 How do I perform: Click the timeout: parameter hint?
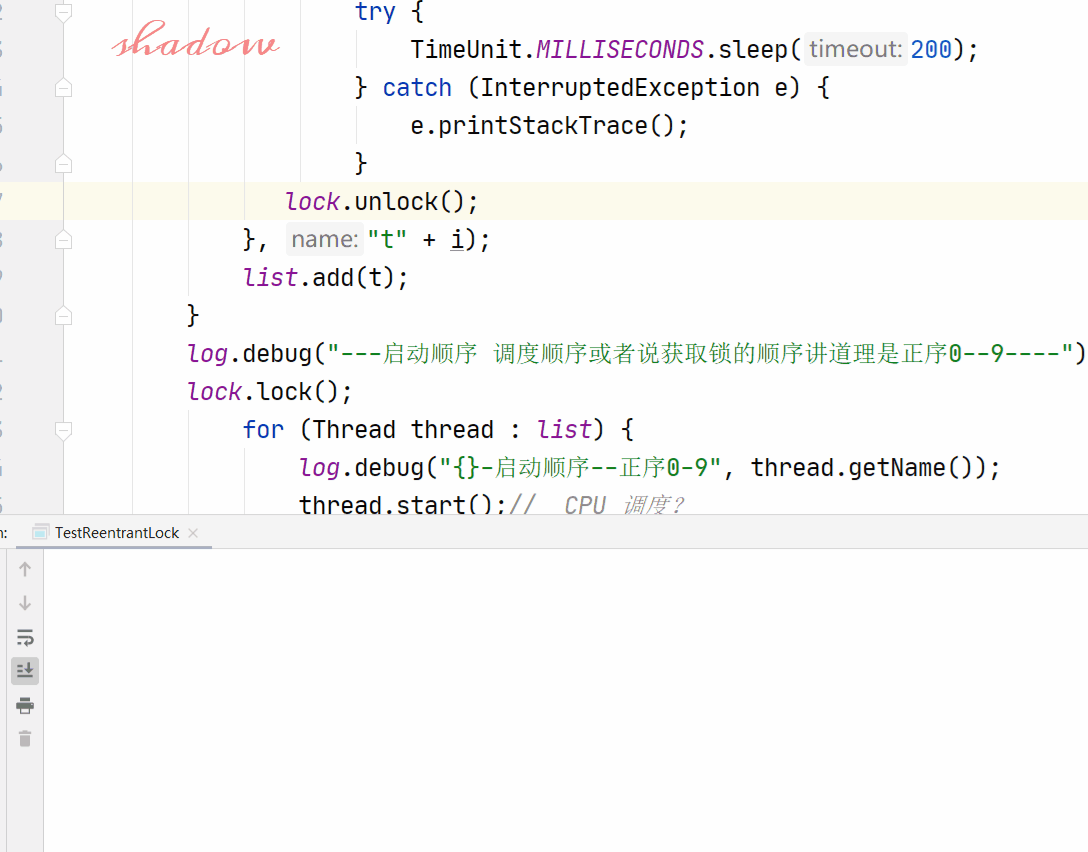[x=856, y=49]
